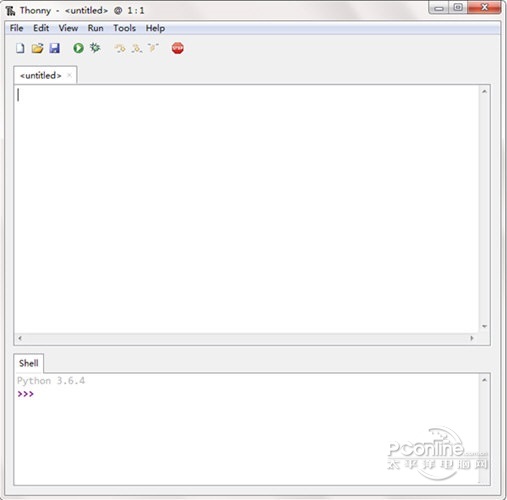Start debugging with the bug icon
Image resolution: width=507 pixels, height=500 pixels.
(95, 48)
